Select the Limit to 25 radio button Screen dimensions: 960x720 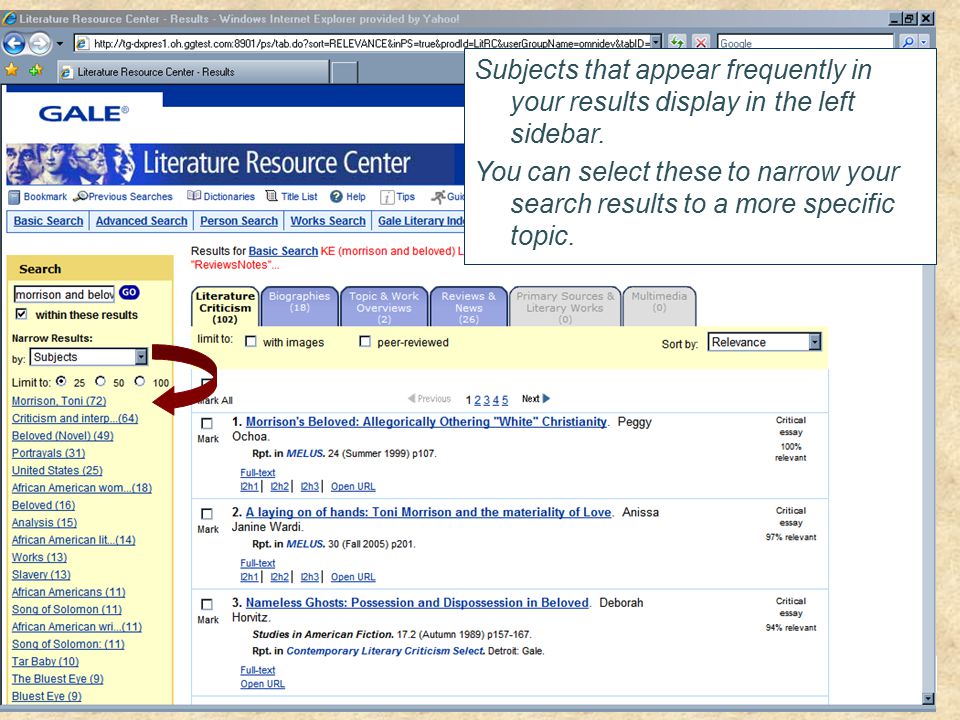(x=61, y=381)
